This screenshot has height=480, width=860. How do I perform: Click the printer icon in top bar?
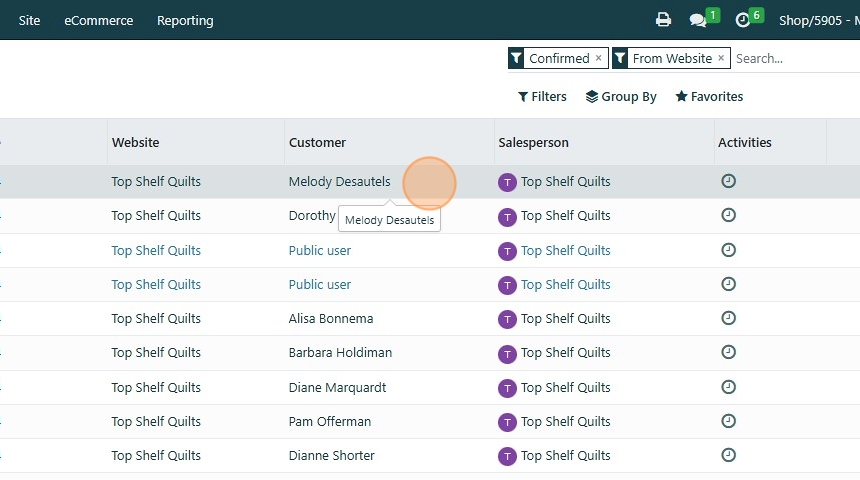[x=663, y=20]
